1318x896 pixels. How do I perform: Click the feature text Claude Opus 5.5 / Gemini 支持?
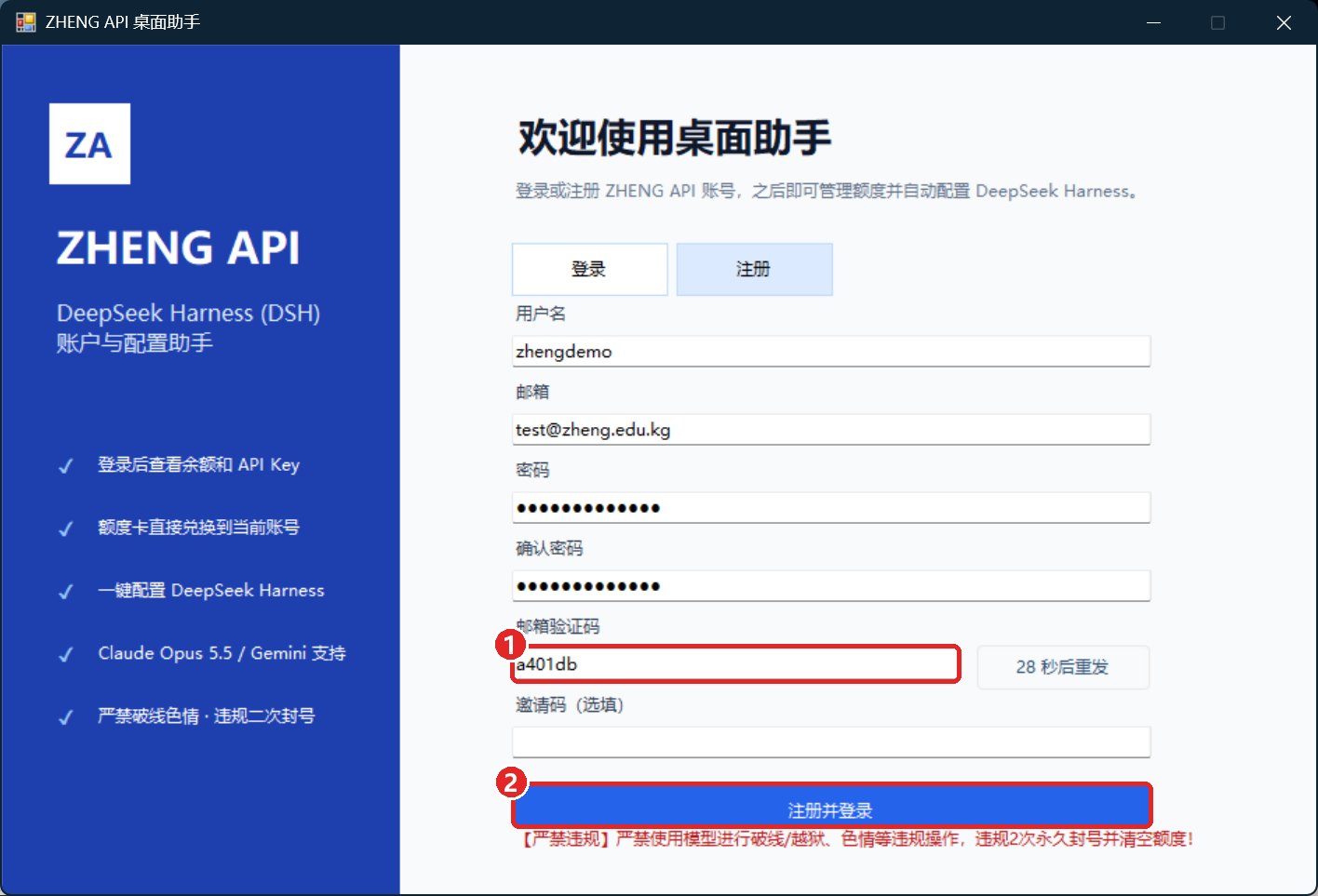tap(222, 653)
